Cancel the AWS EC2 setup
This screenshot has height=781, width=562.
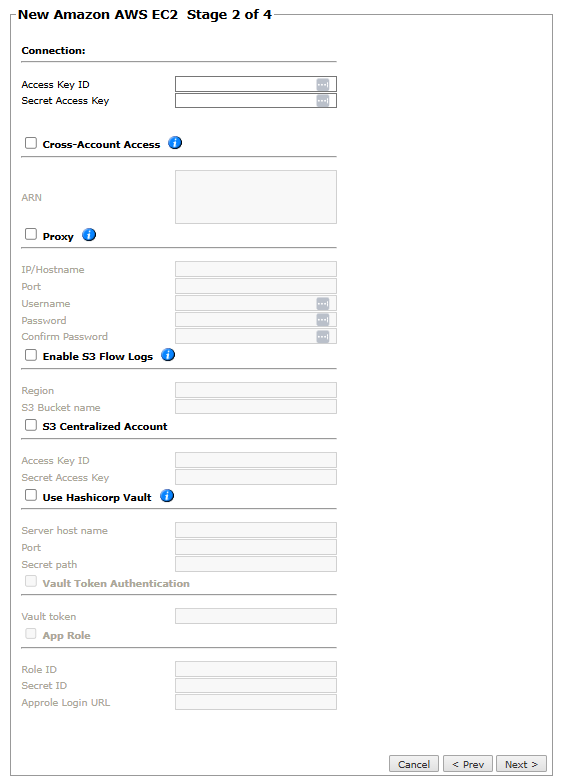414,764
